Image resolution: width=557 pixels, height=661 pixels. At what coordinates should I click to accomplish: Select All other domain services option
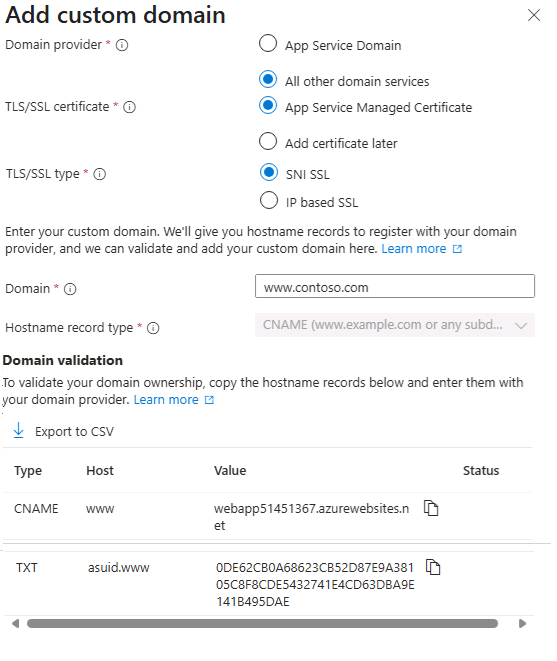coord(268,79)
